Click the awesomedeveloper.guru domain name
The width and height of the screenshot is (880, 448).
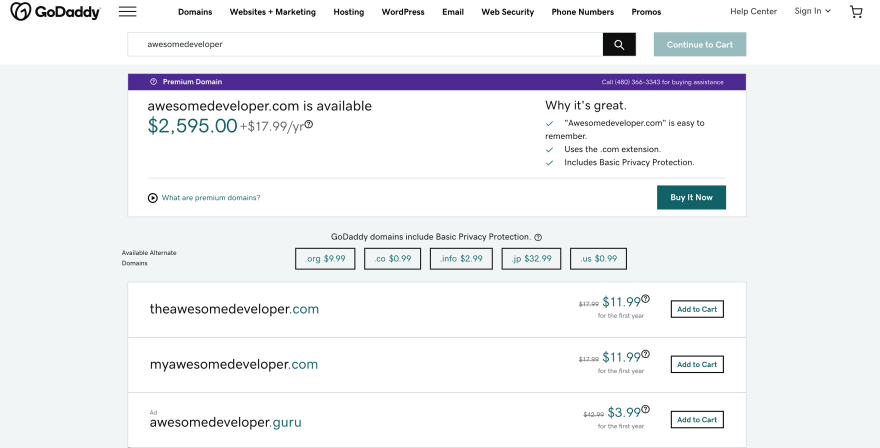[x=225, y=422]
